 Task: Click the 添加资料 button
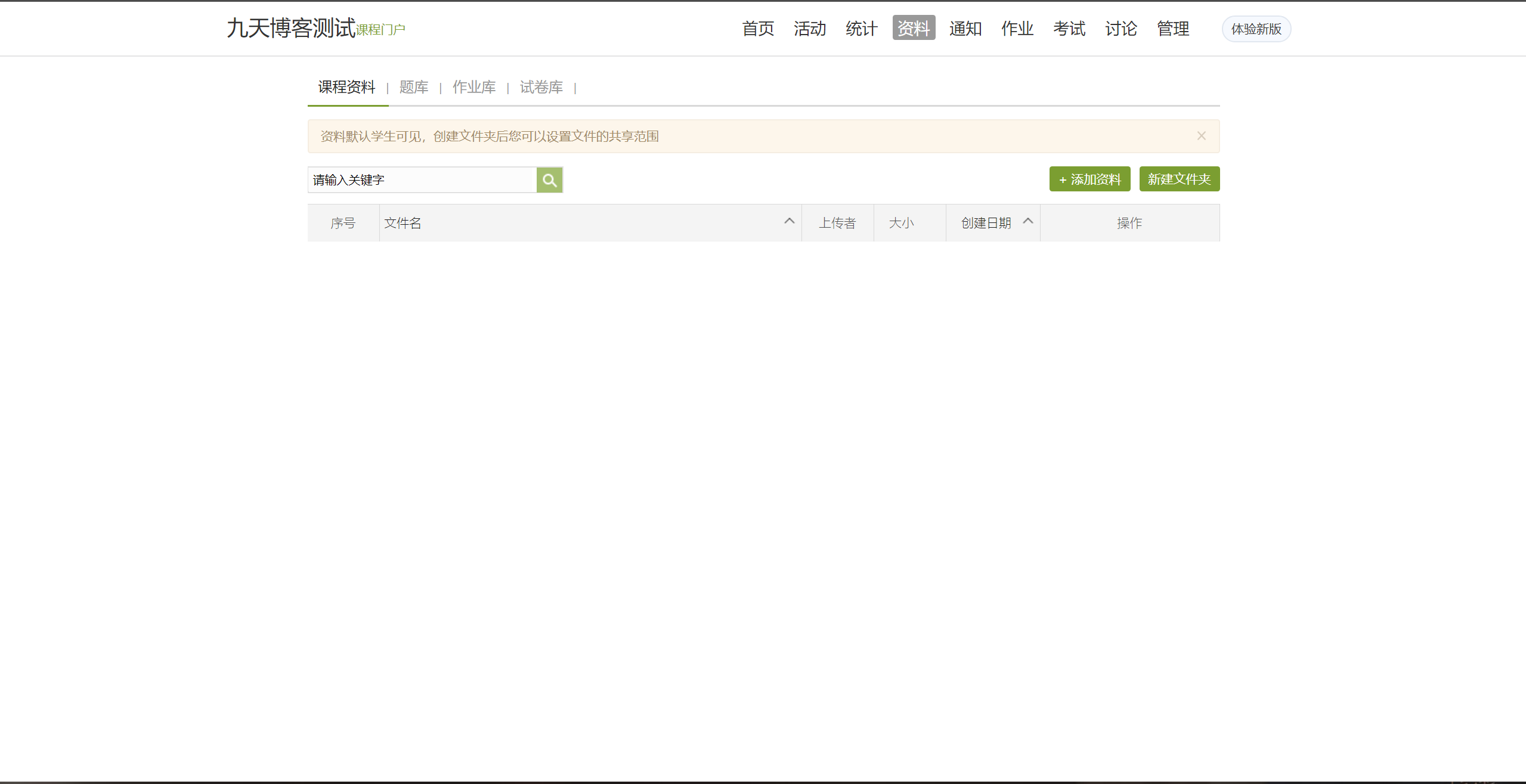1089,179
